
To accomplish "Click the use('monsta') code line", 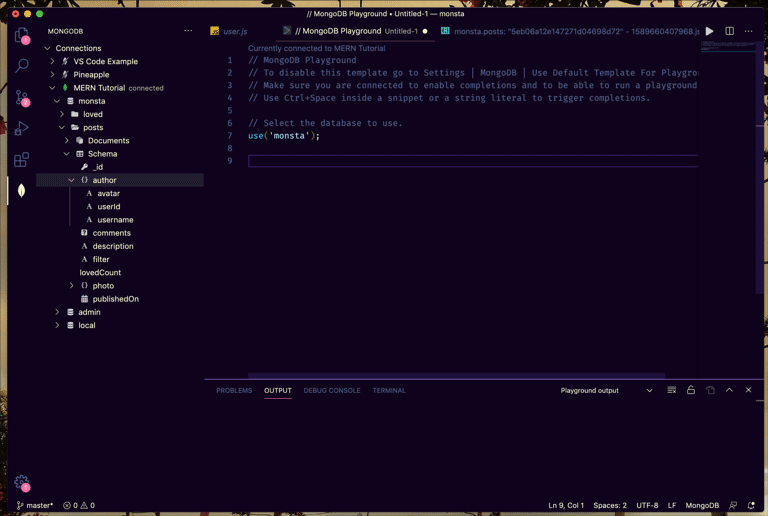I will [x=284, y=136].
